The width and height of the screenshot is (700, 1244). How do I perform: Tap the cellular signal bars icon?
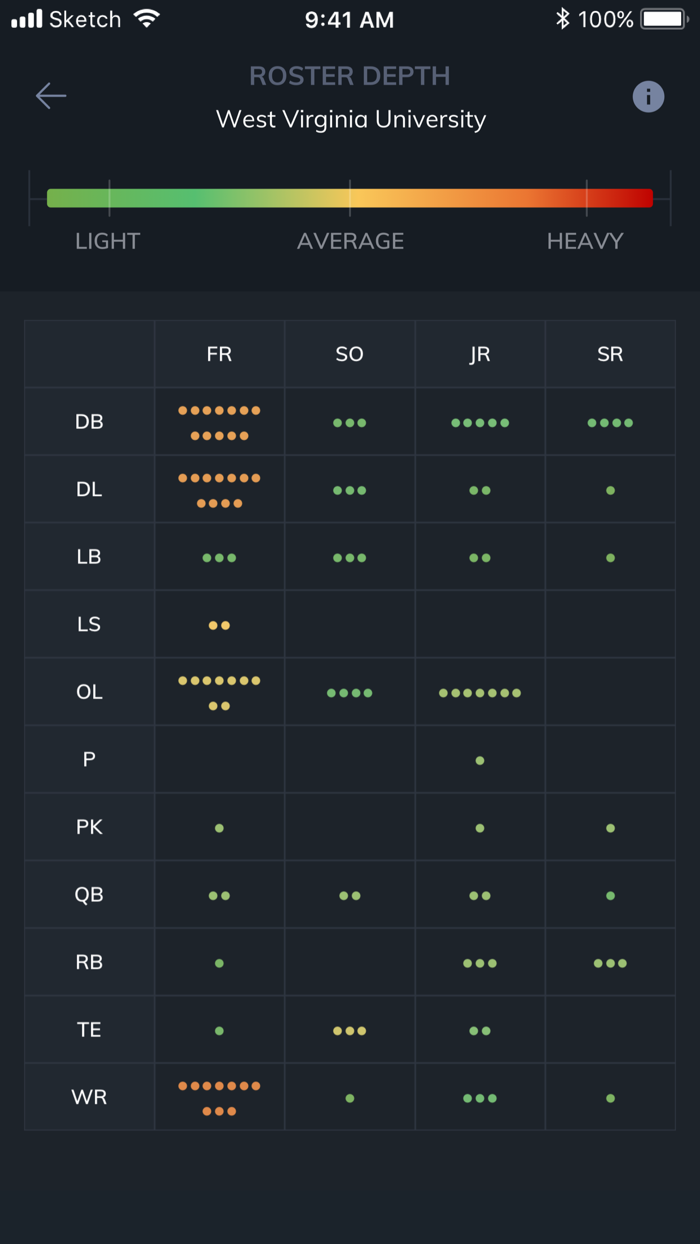pos(27,19)
